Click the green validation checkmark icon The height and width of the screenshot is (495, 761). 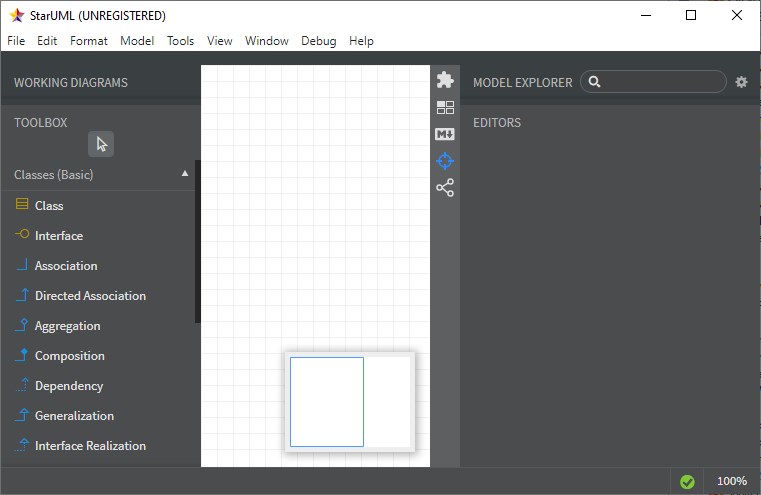pyautogui.click(x=687, y=481)
